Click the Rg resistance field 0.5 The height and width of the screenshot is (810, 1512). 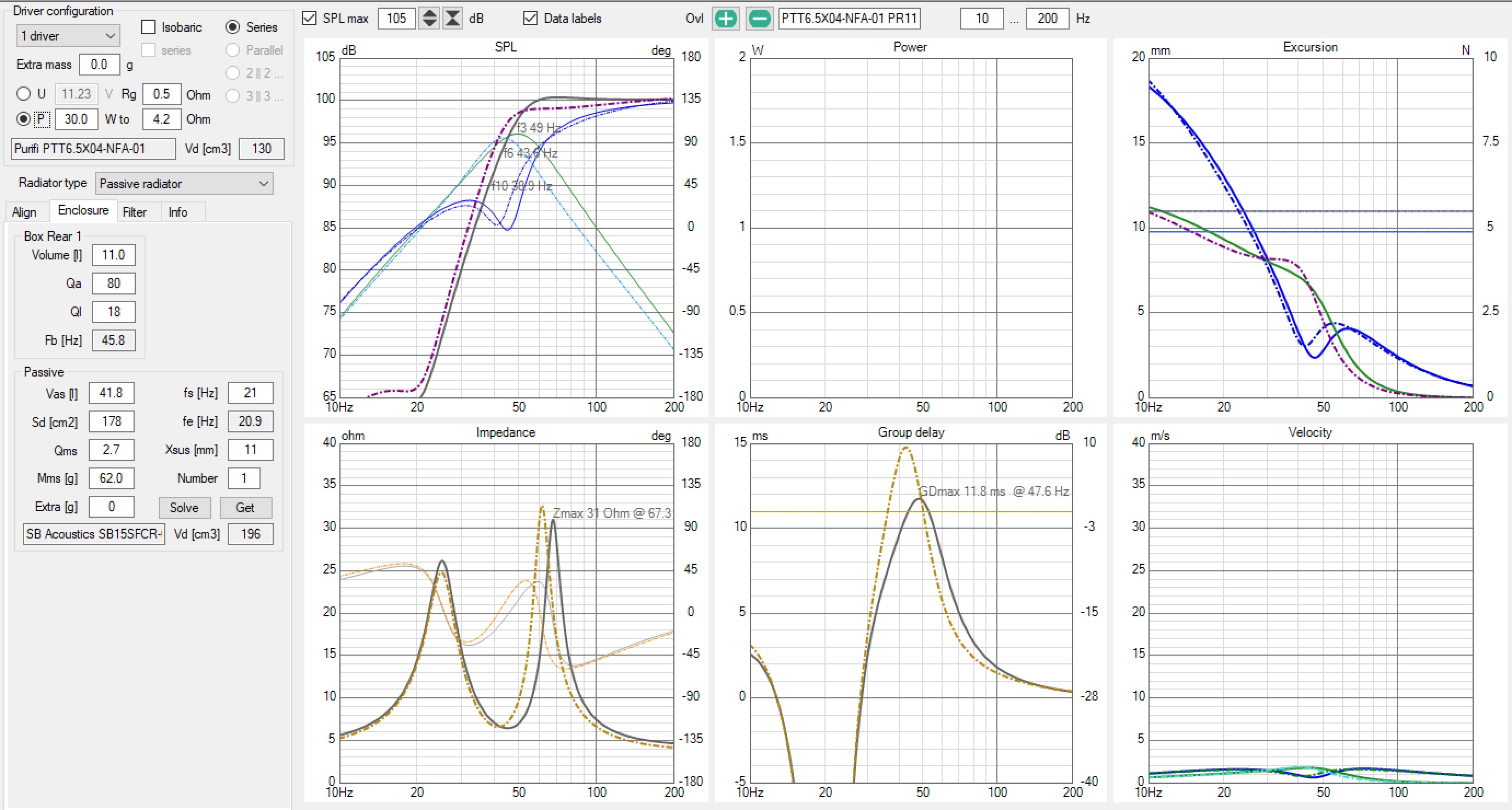[161, 94]
